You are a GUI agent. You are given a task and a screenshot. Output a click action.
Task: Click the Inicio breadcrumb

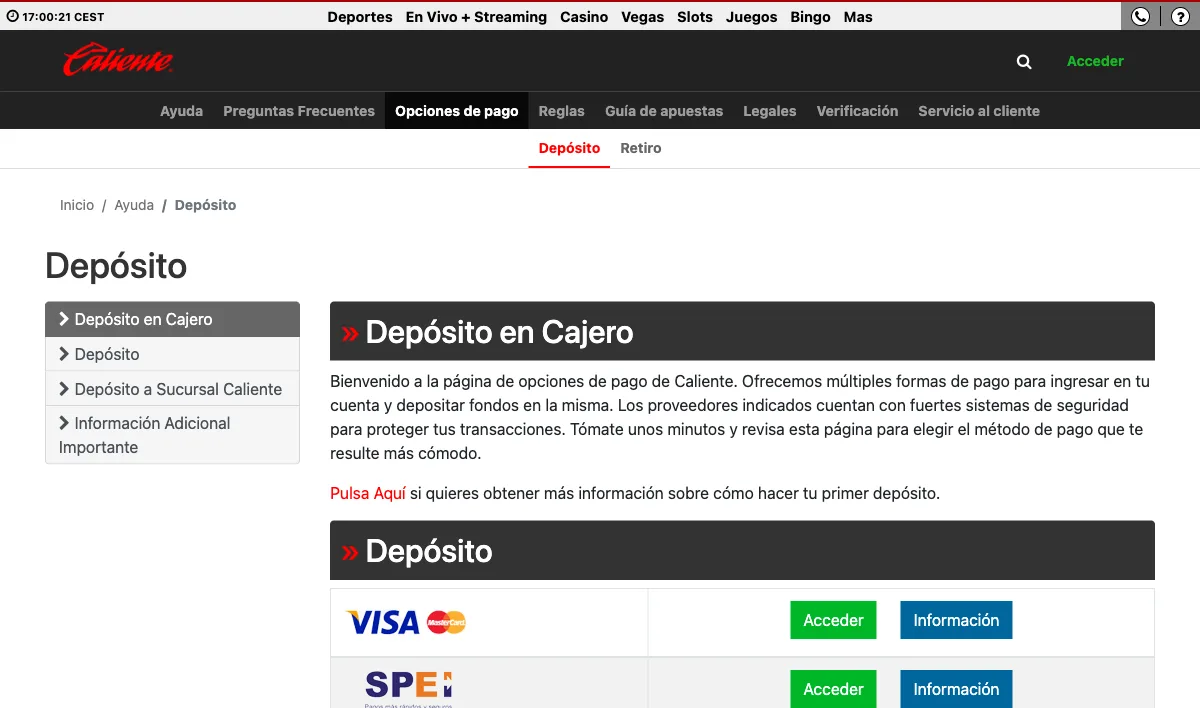tap(77, 205)
